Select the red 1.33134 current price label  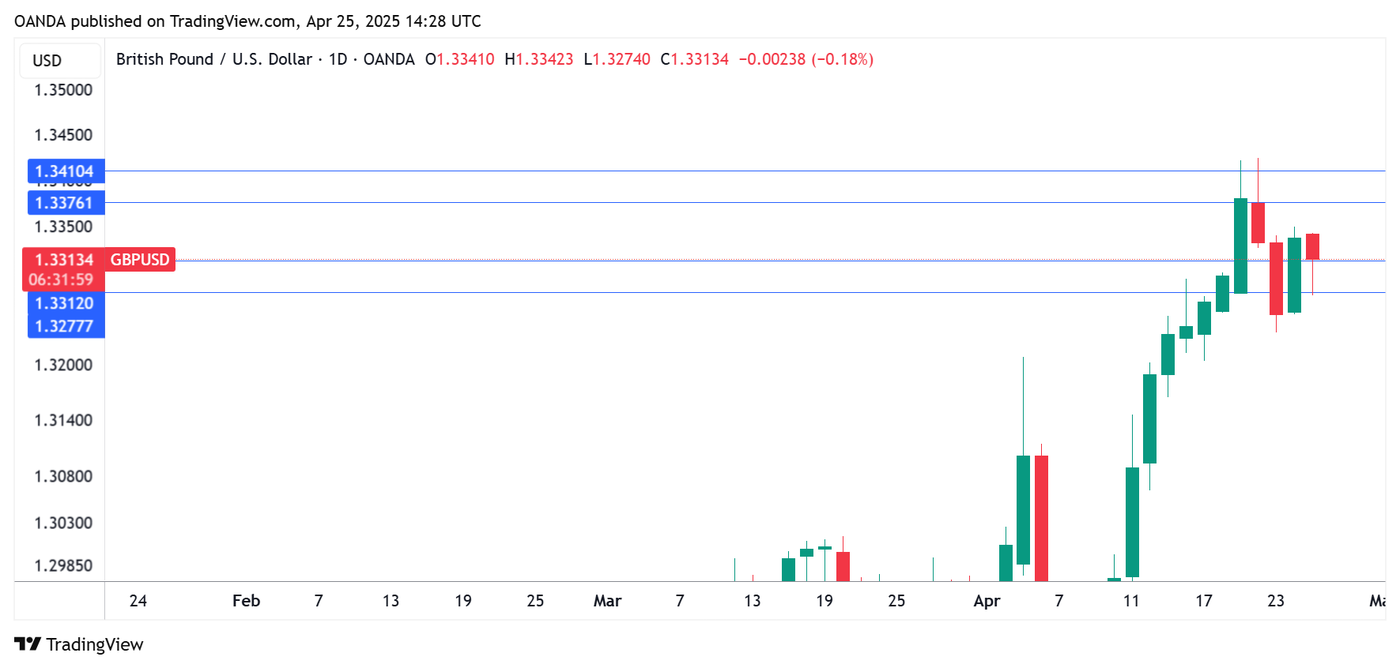tap(64, 260)
